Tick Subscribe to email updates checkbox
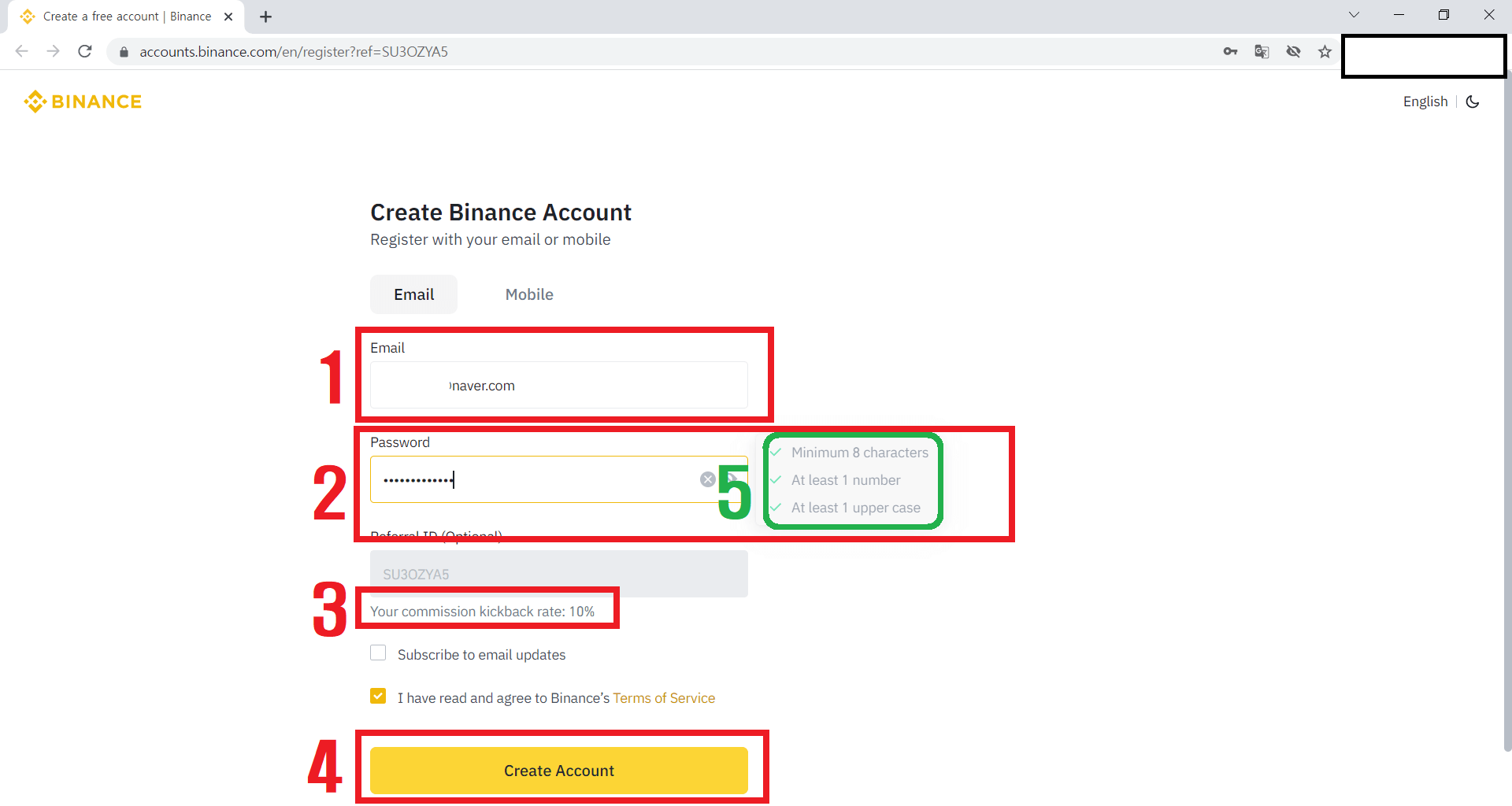 [x=378, y=653]
